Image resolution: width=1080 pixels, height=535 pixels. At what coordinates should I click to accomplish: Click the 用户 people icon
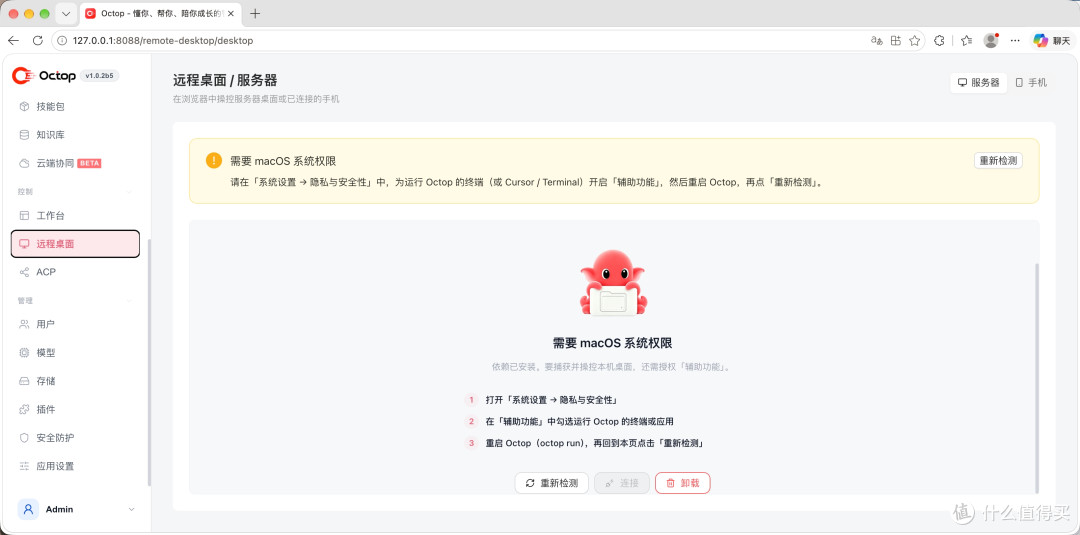(x=24, y=324)
